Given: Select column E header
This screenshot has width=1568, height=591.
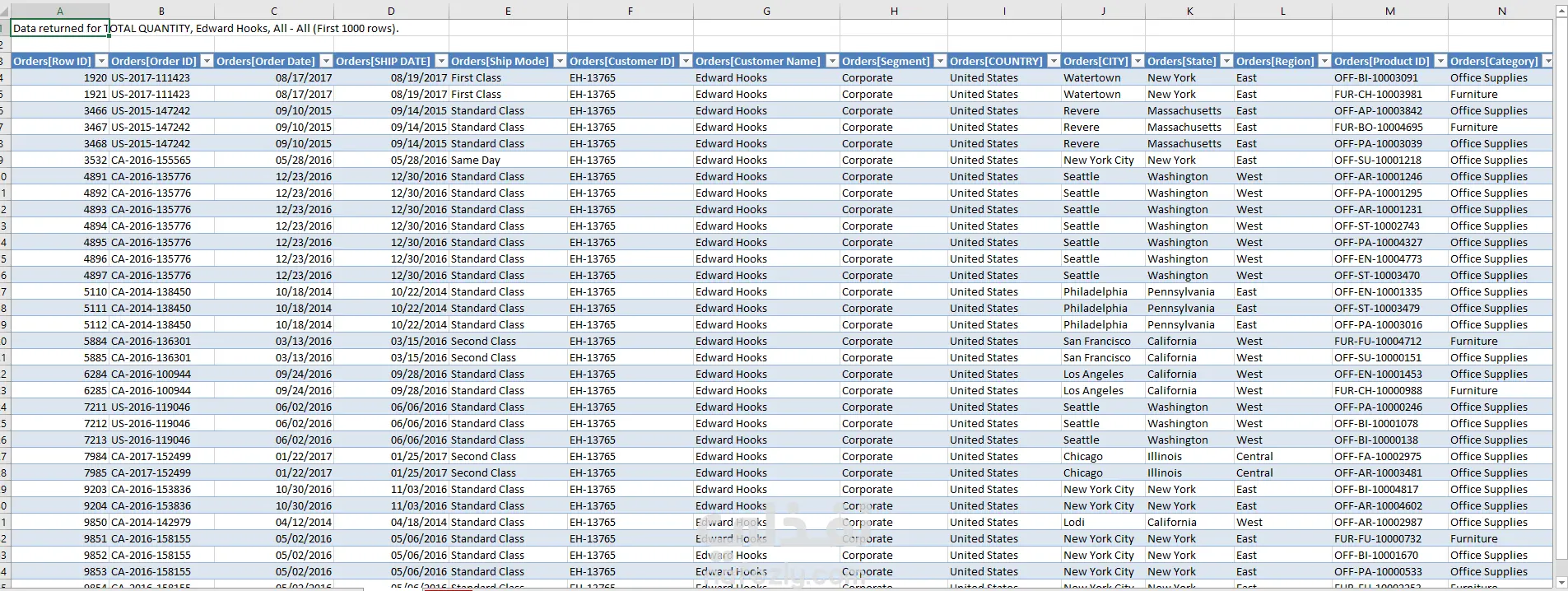Looking at the screenshot, I should point(508,11).
